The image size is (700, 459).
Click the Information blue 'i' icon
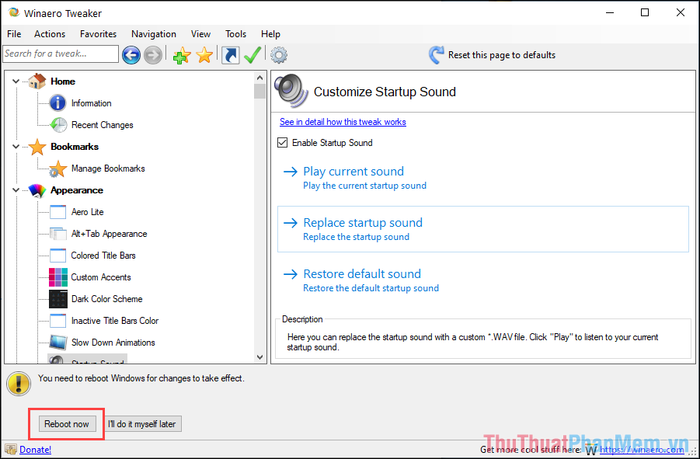[58, 103]
